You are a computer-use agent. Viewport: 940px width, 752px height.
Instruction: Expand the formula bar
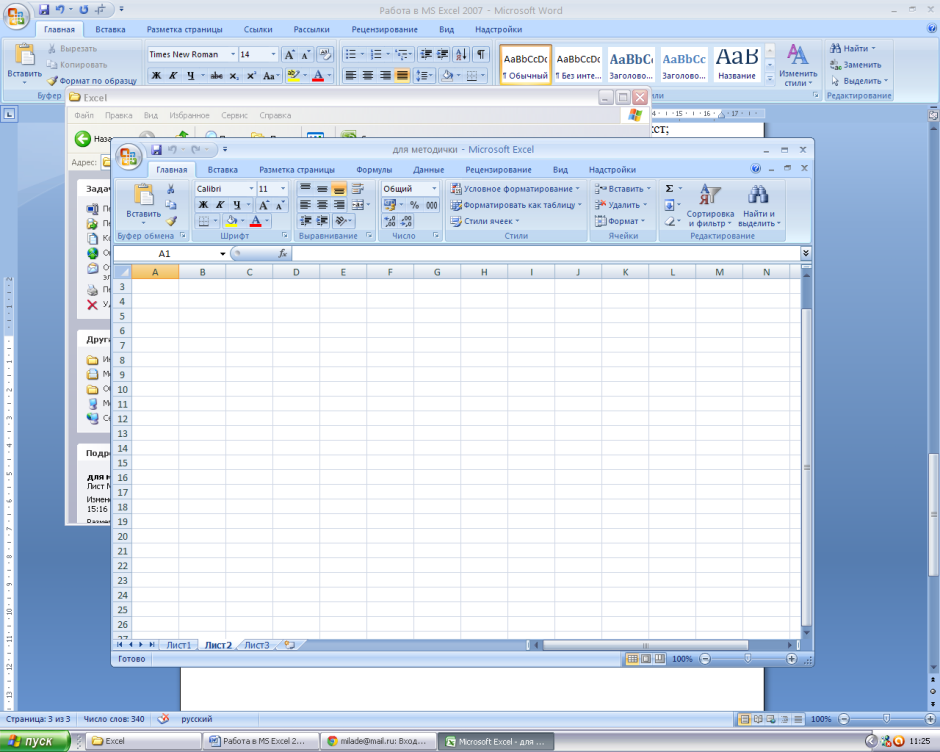click(806, 253)
